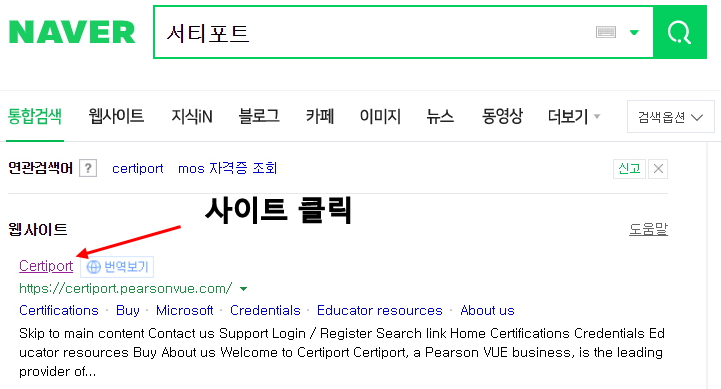The height and width of the screenshot is (389, 721).
Task: Switch to the 웹사이트 tab
Action: coord(116,116)
